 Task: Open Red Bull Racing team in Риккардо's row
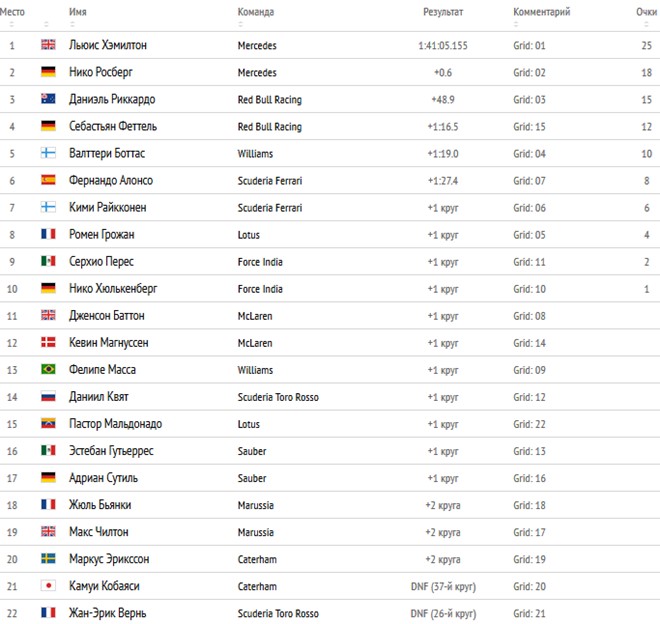[x=269, y=99]
